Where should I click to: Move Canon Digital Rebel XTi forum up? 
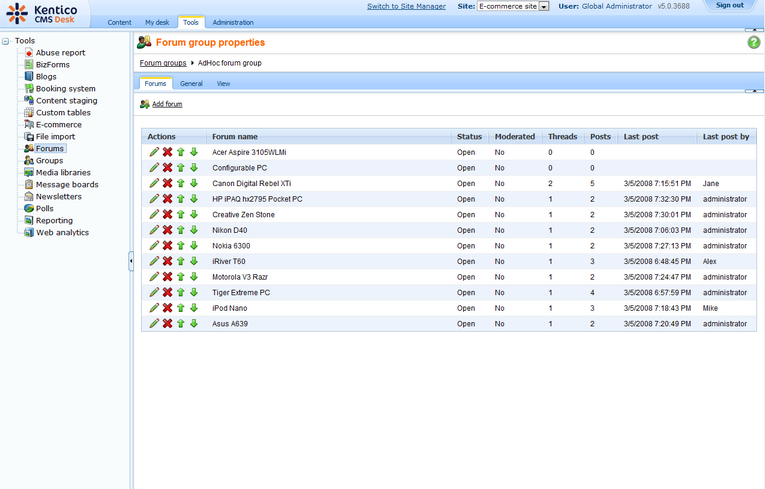pos(181,183)
